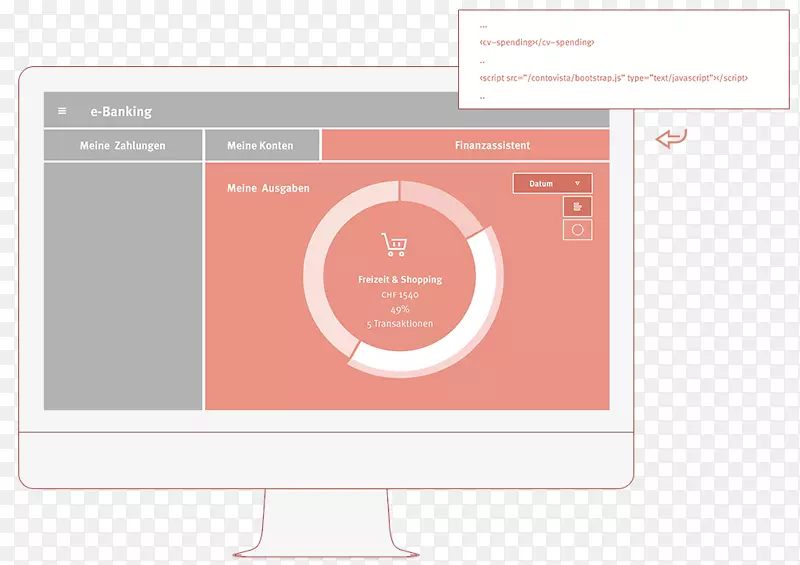Click the Datum dropdown arrow

pos(577,184)
